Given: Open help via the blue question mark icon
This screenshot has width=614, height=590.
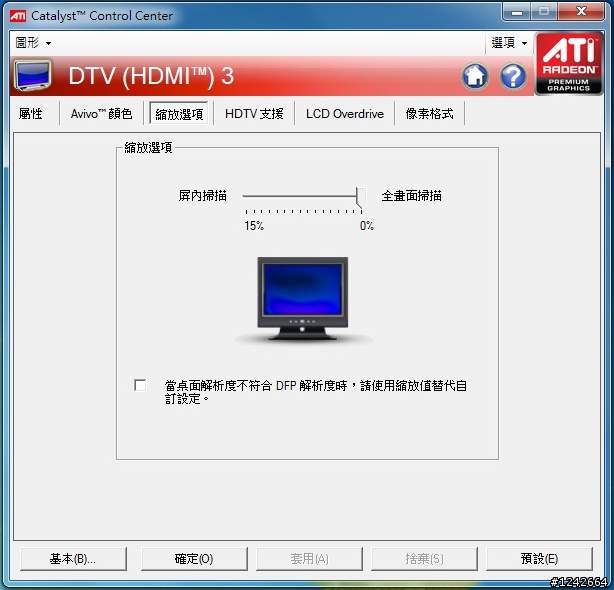Looking at the screenshot, I should [x=513, y=76].
